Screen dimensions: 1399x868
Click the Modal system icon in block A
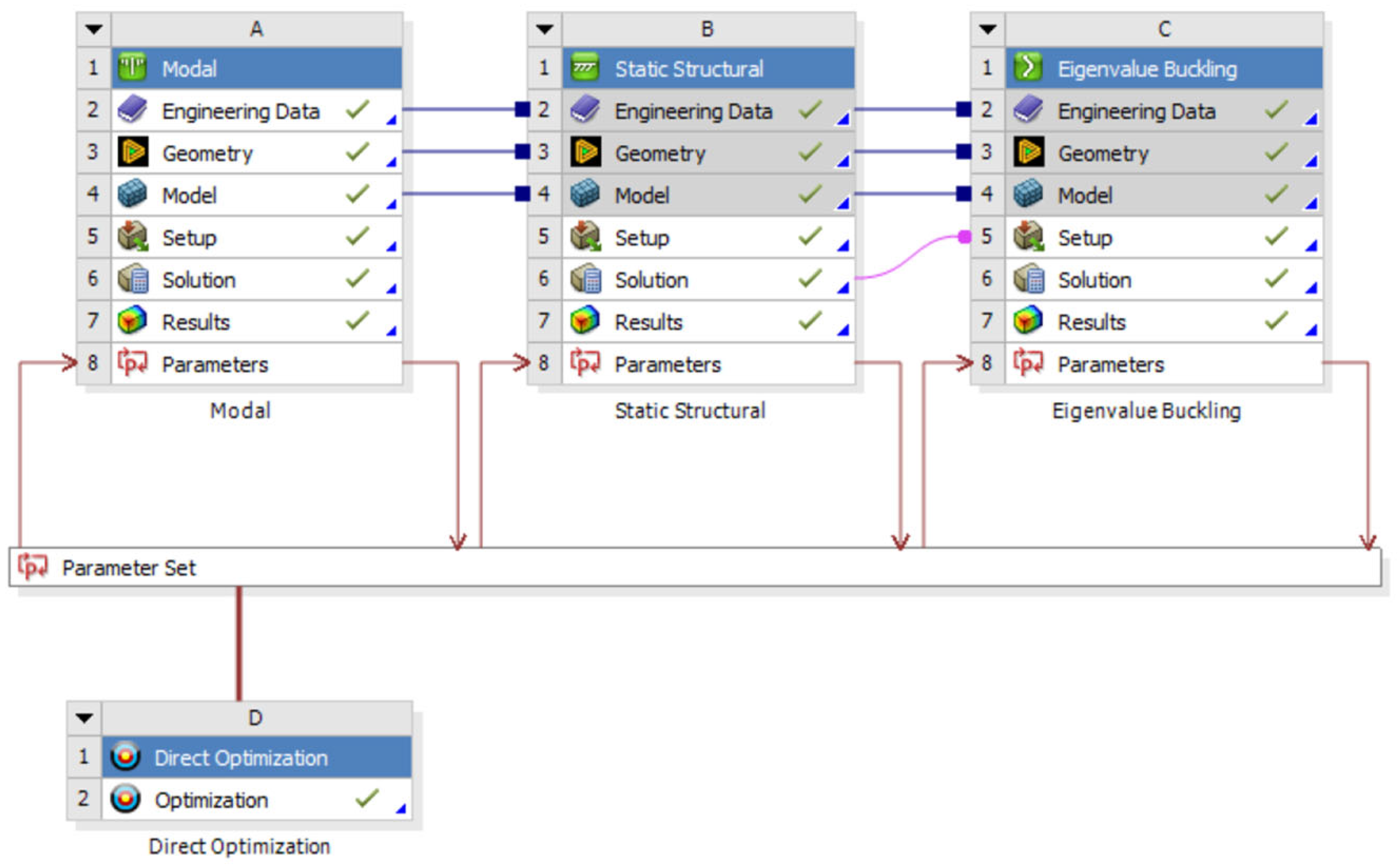pos(132,68)
